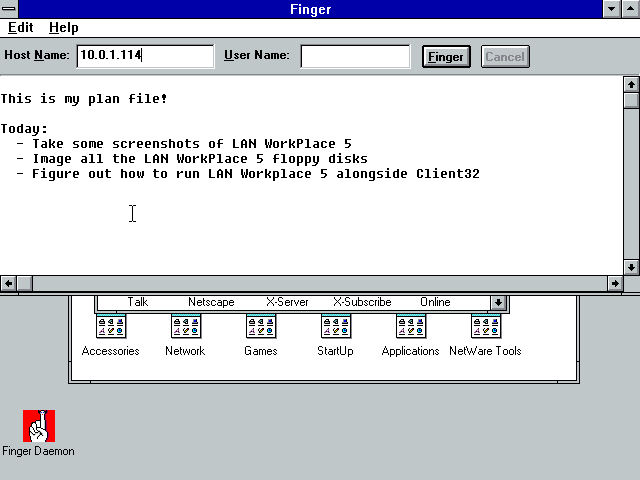This screenshot has height=480, width=640.
Task: Select the minimized Finger Daemon icon
Action: coord(39,426)
